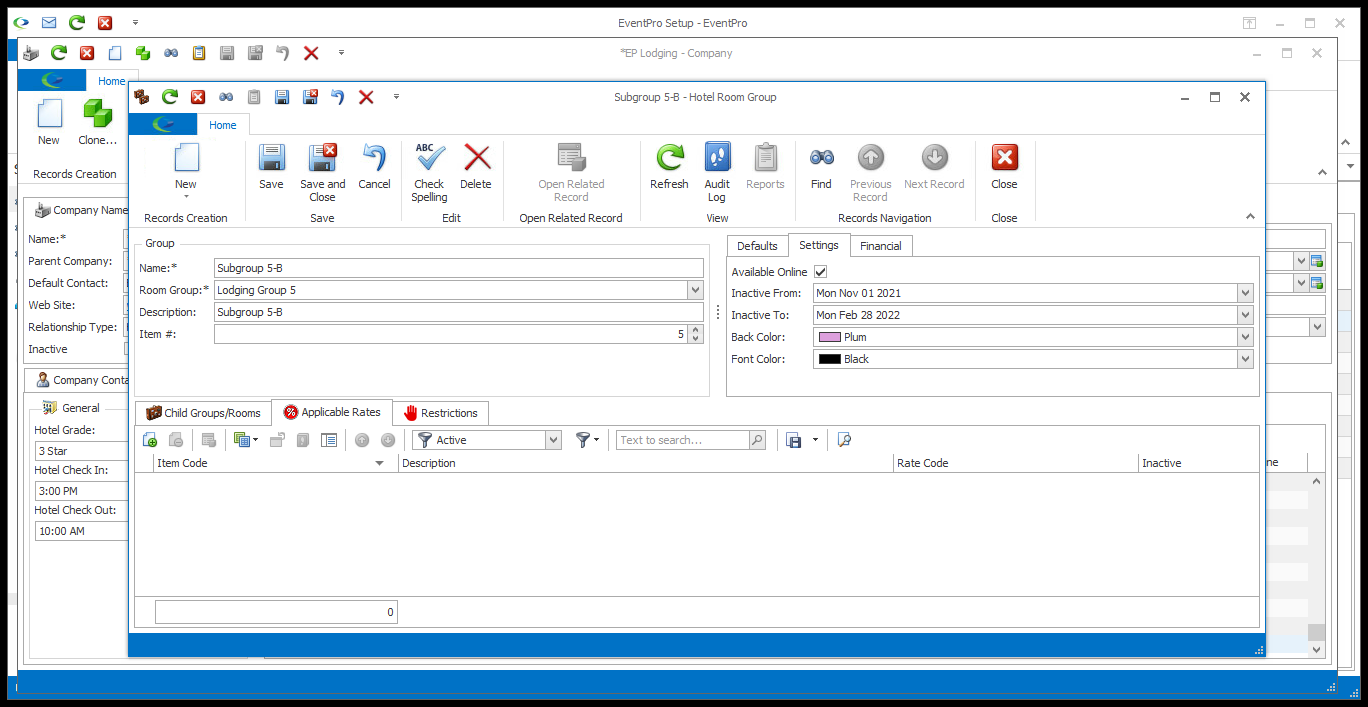The width and height of the screenshot is (1368, 707).
Task: Click the grid export save icon
Action: point(794,440)
